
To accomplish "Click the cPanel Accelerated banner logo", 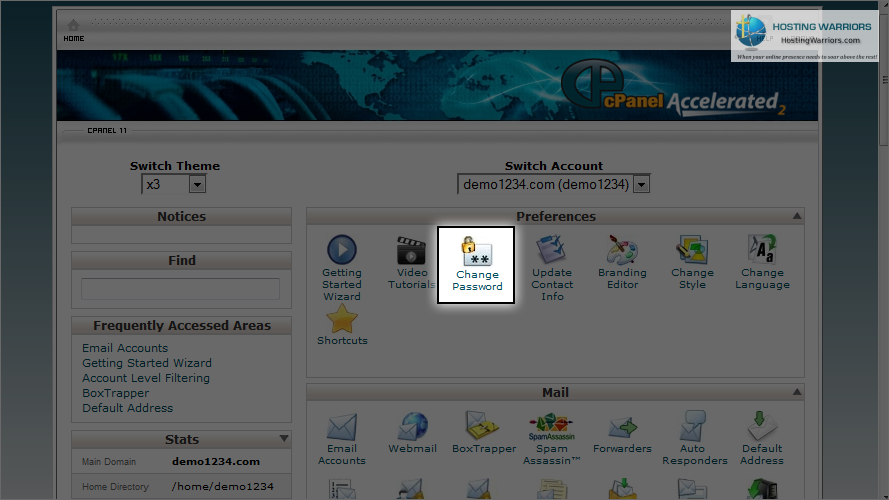I will [x=673, y=90].
